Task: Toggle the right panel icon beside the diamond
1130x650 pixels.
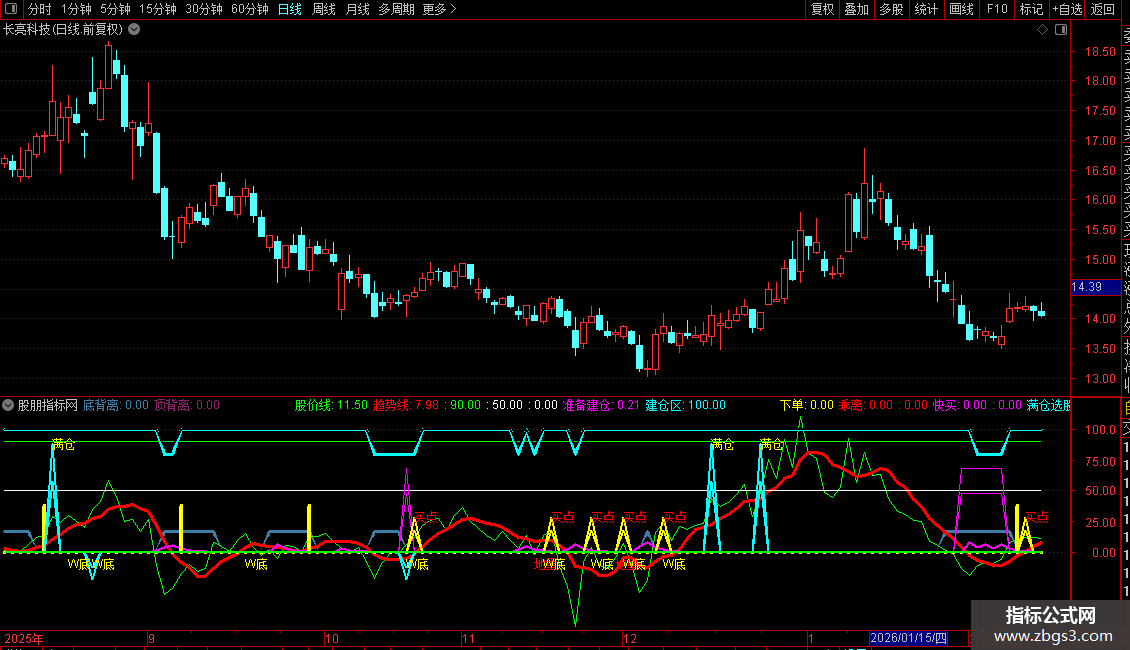Action: [1061, 30]
